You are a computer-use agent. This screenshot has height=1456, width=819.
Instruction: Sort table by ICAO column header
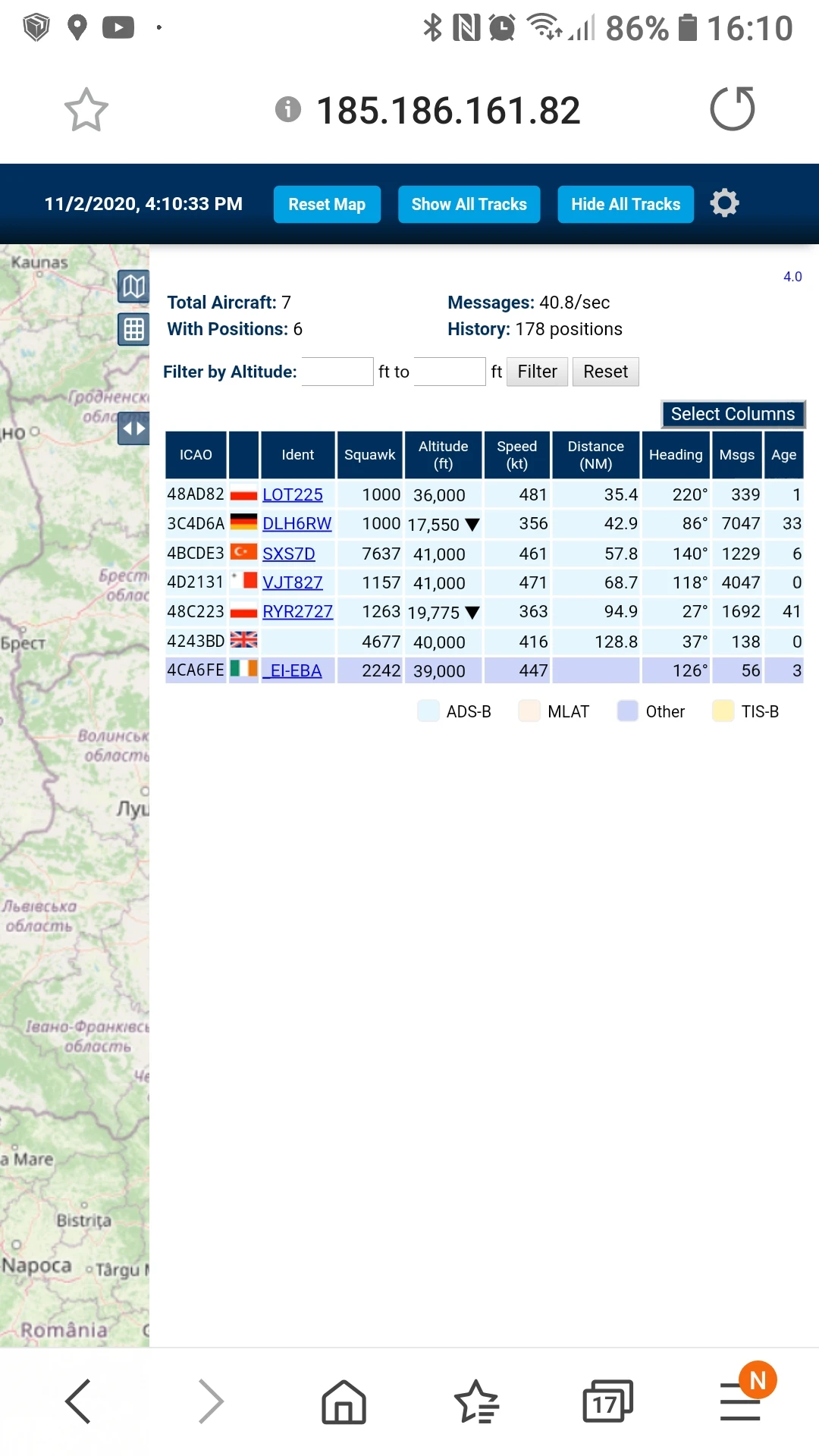196,455
